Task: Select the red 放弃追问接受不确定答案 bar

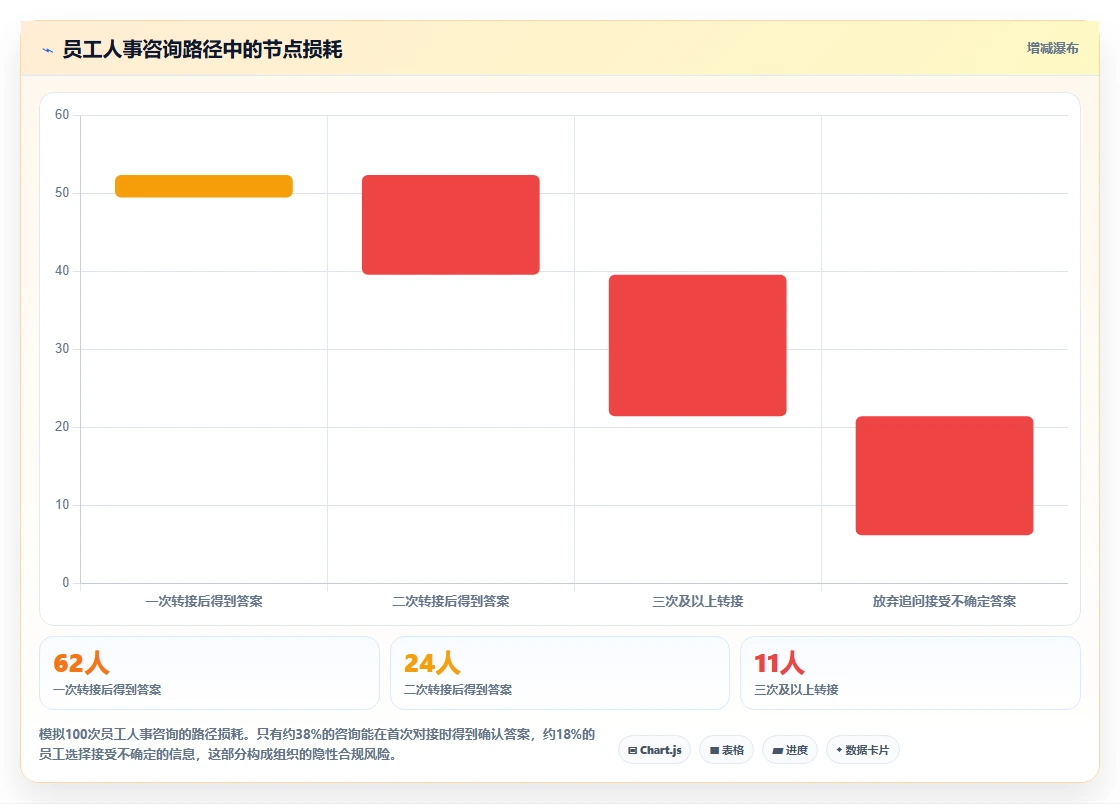Action: click(x=944, y=476)
